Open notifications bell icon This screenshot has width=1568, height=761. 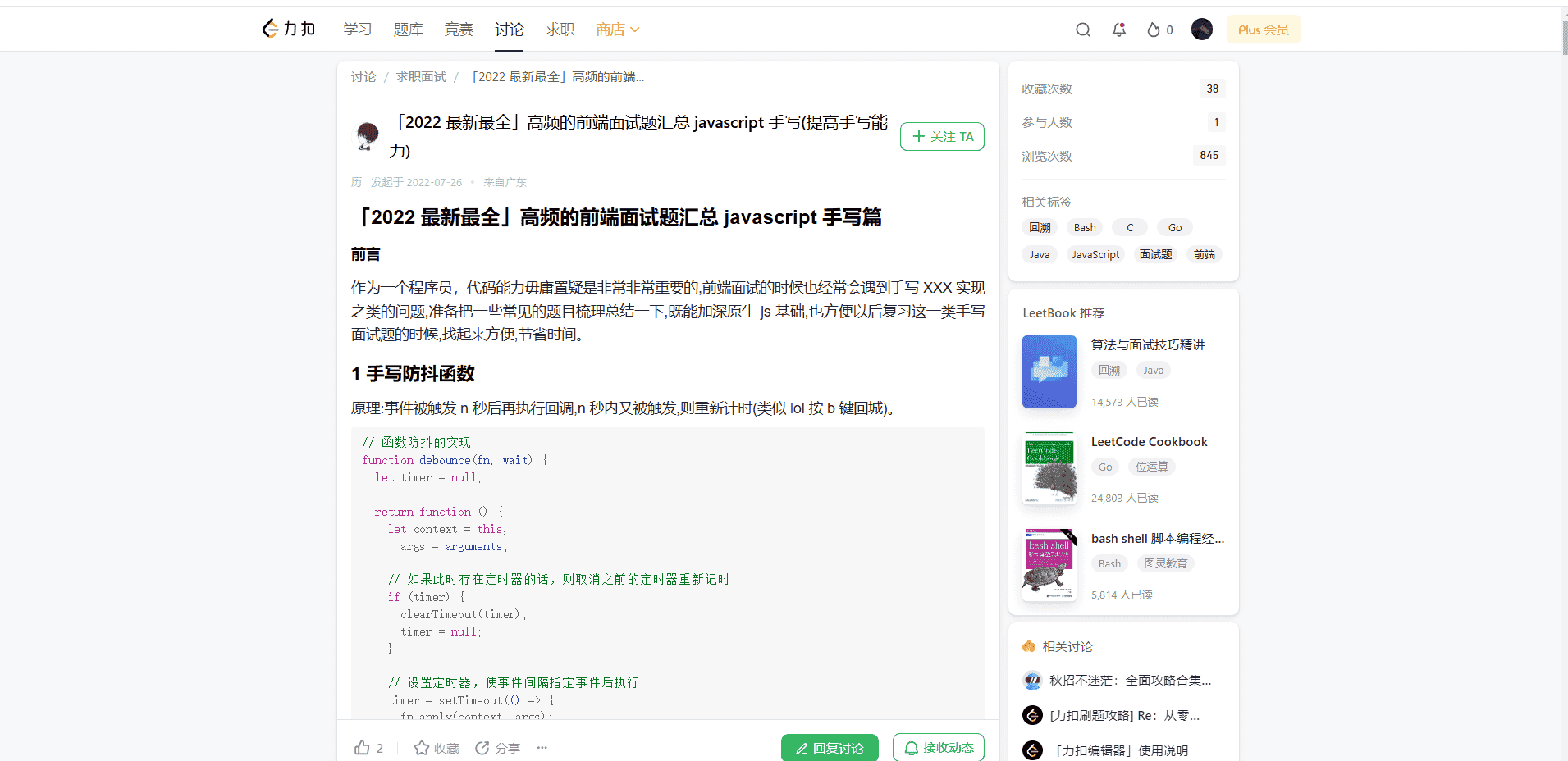(1118, 30)
